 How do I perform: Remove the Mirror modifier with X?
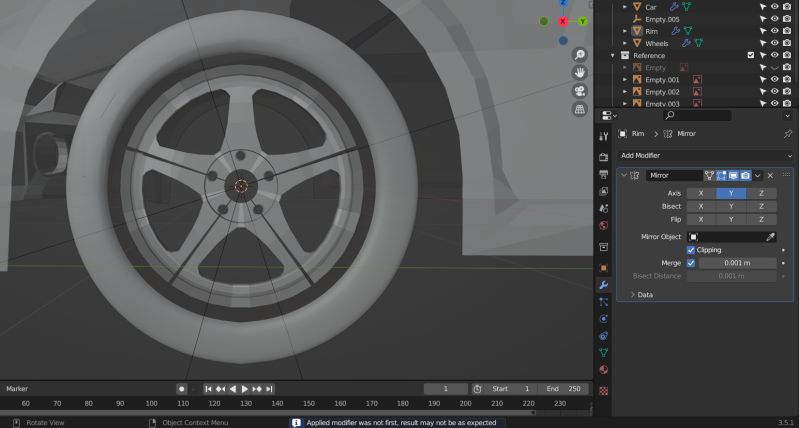770,176
